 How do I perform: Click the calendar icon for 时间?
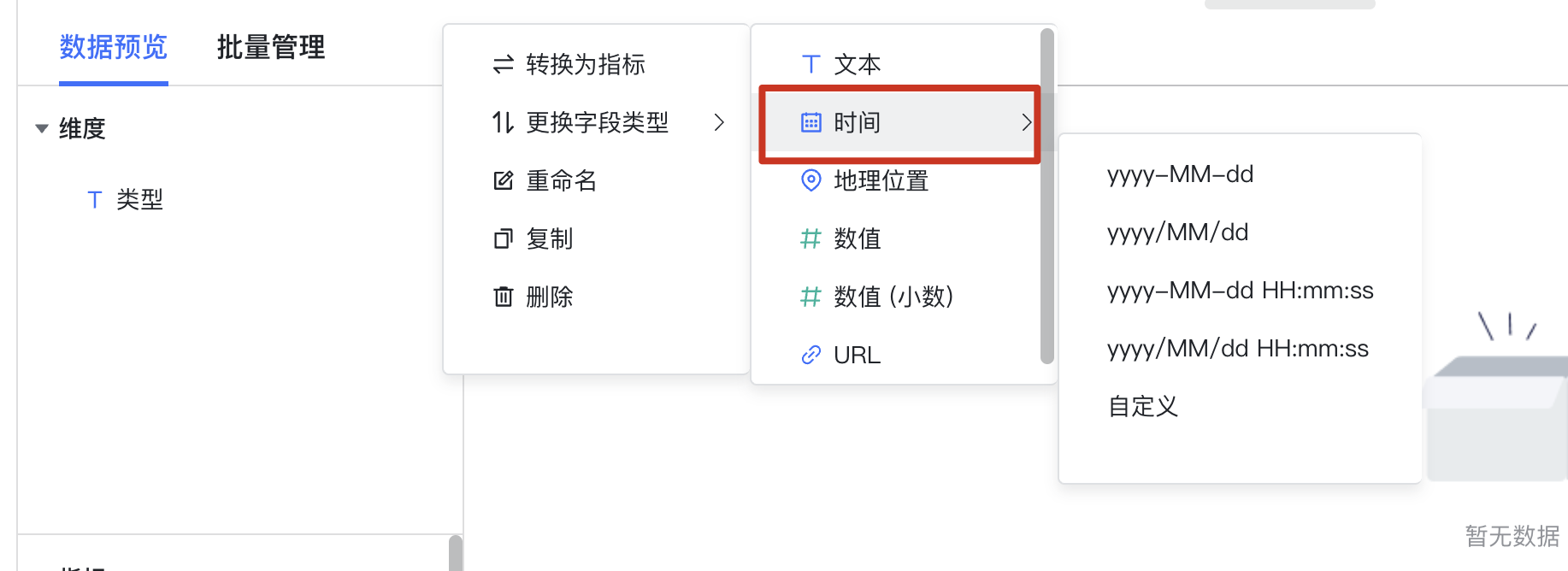[811, 122]
